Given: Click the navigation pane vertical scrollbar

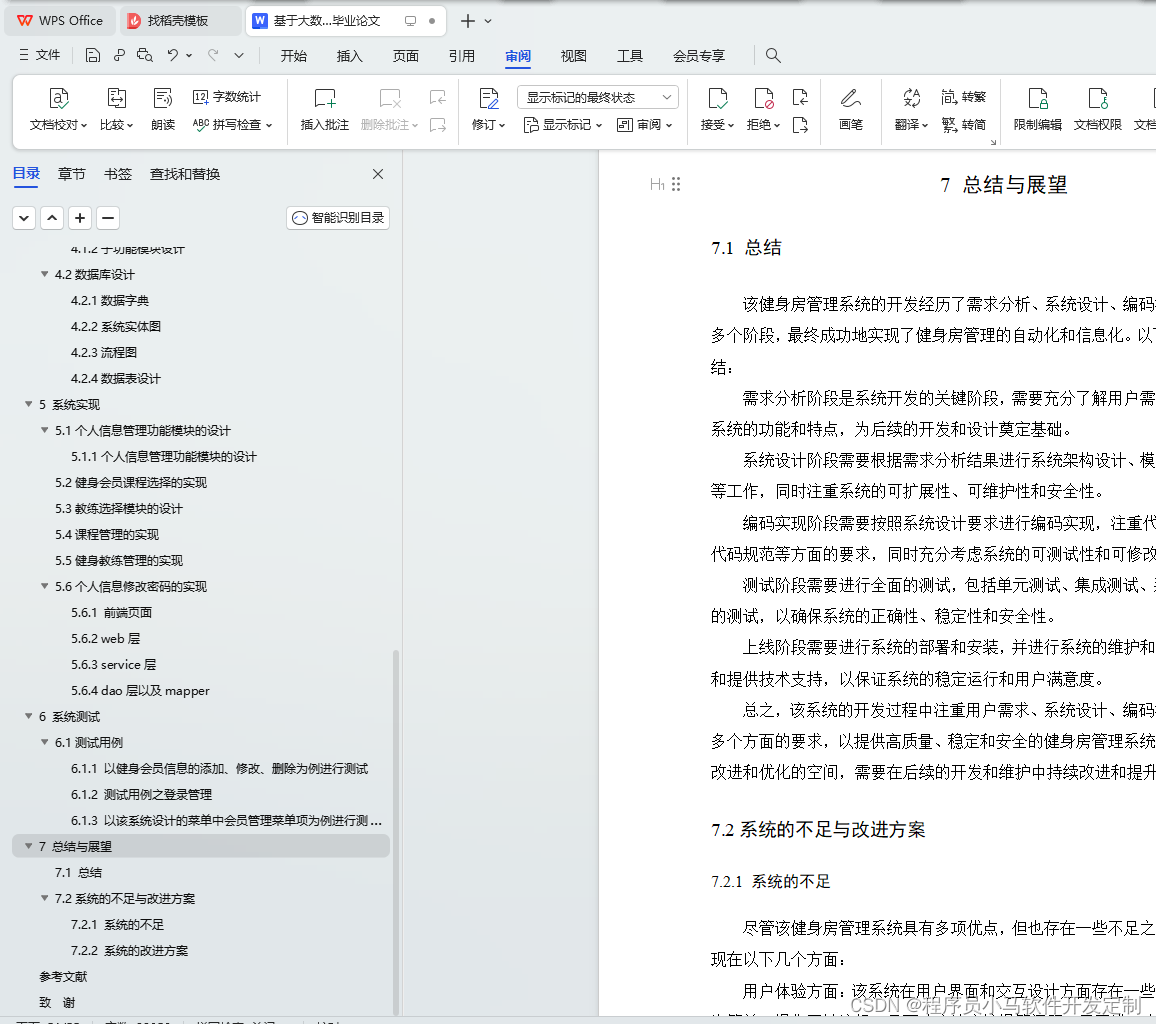Looking at the screenshot, I should (x=396, y=832).
